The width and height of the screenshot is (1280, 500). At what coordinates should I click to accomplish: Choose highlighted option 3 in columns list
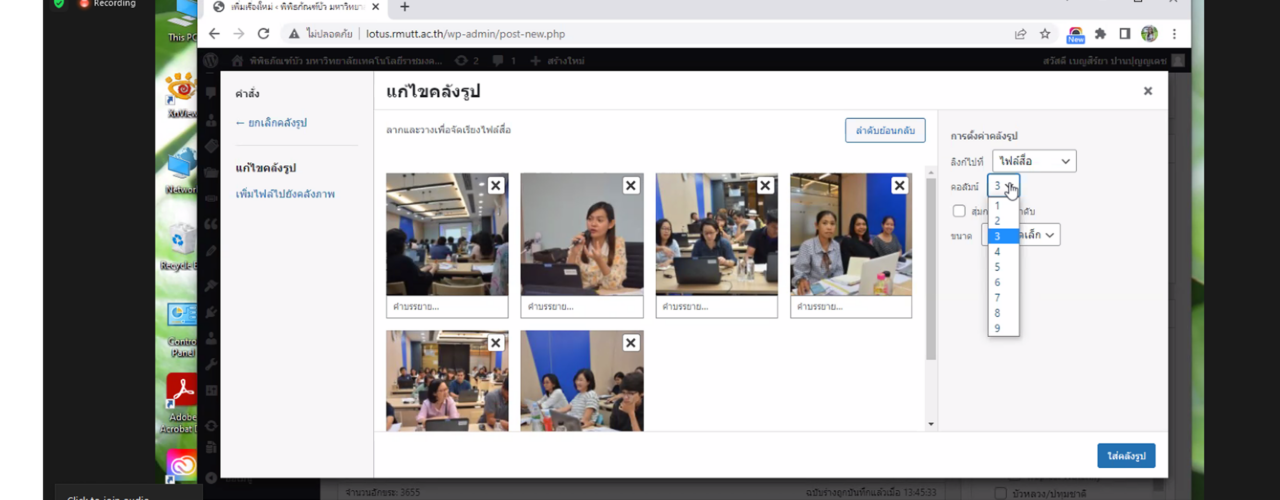coord(1003,236)
